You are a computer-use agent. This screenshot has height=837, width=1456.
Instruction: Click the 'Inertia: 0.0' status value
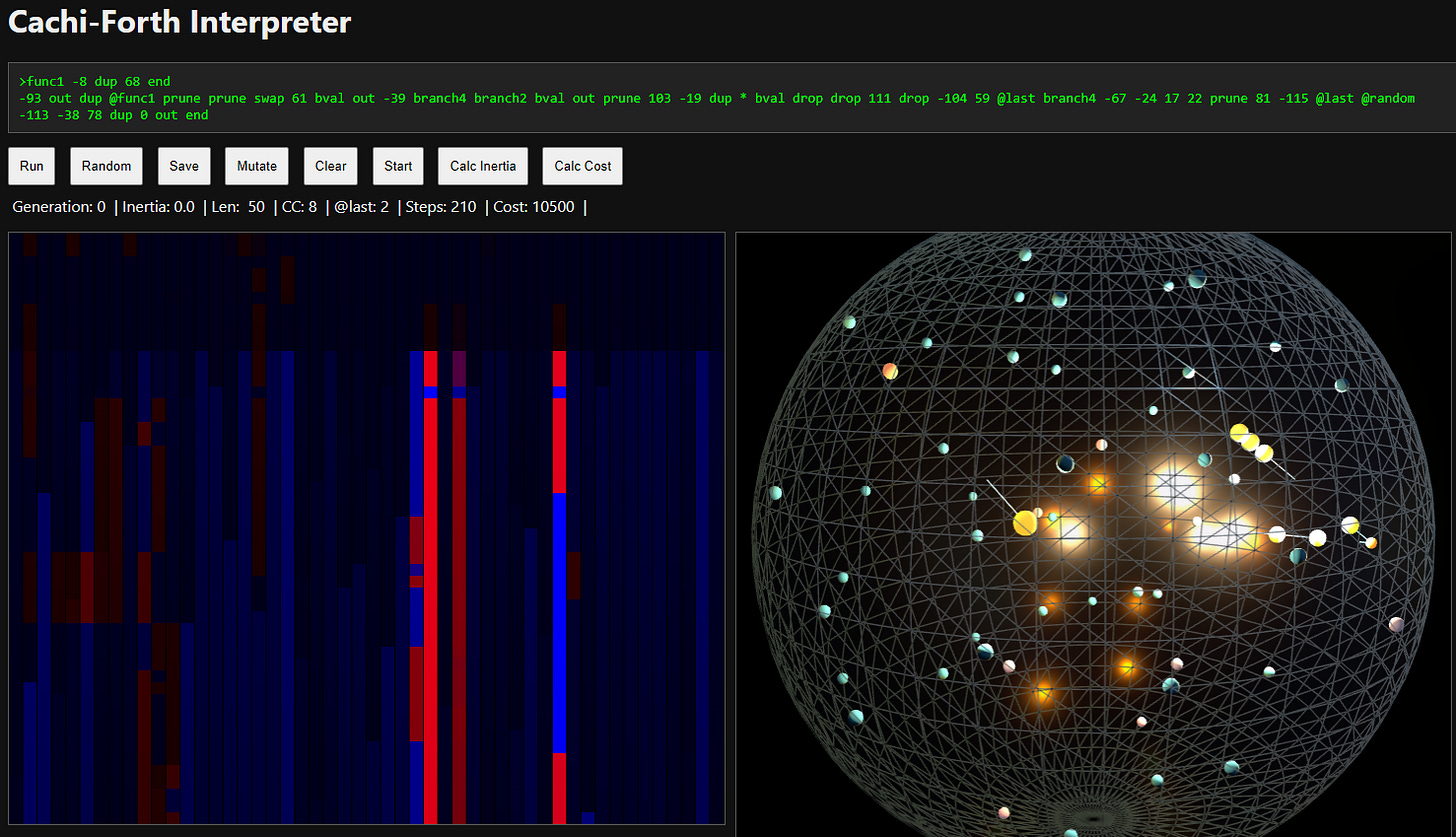(x=159, y=207)
